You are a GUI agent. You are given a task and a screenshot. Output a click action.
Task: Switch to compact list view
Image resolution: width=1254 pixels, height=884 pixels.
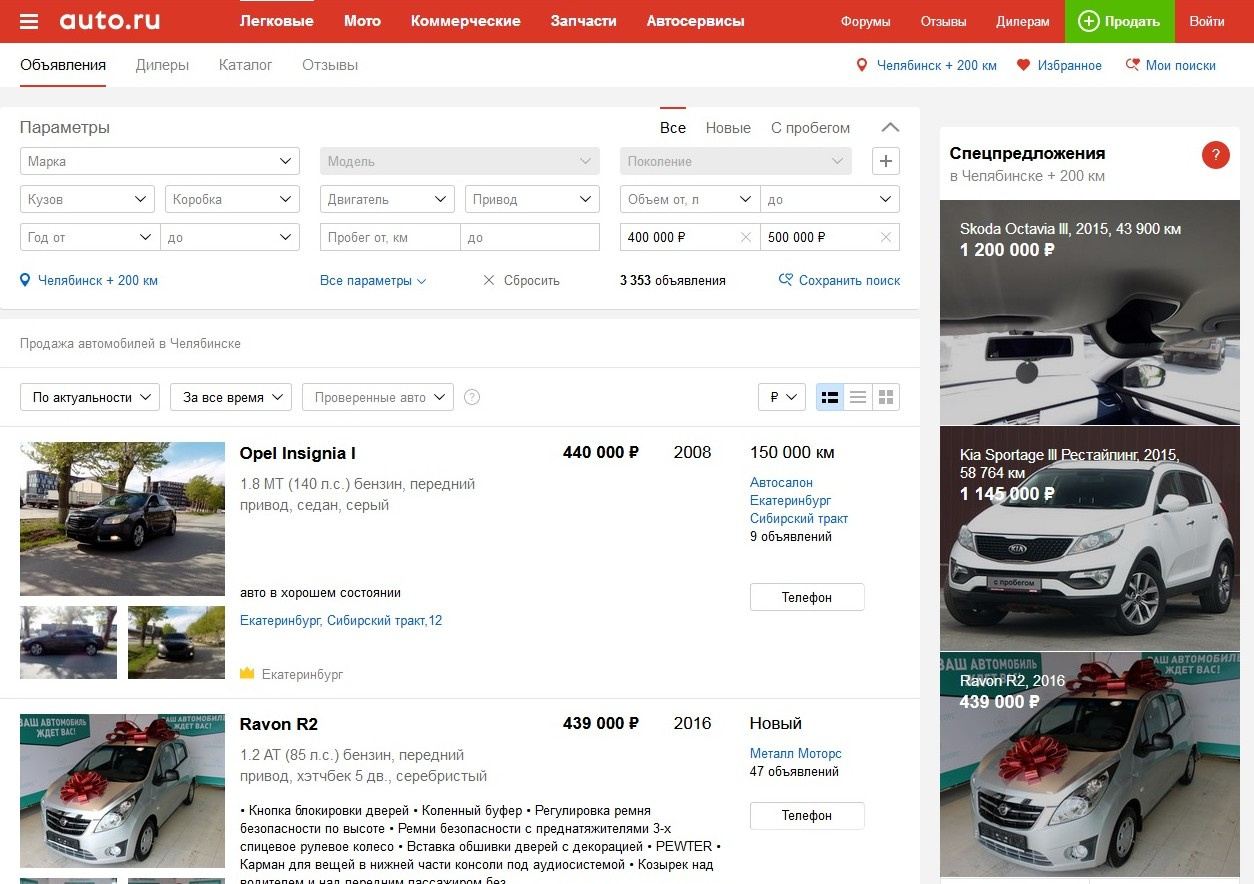coord(858,397)
